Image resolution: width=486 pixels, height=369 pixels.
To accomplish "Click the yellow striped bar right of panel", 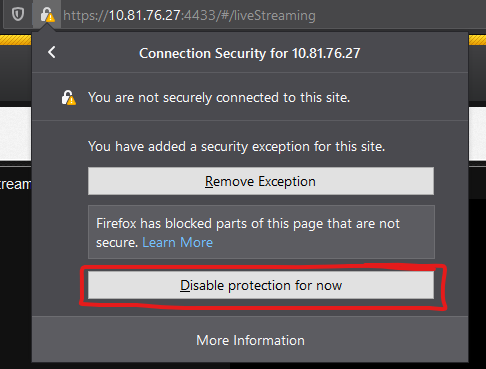I will [x=477, y=40].
